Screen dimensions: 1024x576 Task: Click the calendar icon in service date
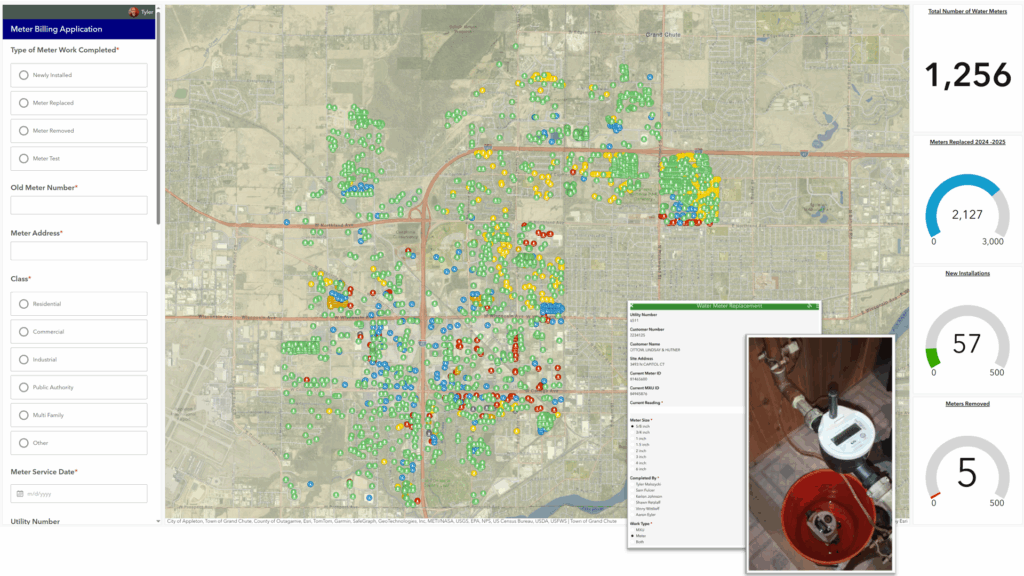point(20,494)
